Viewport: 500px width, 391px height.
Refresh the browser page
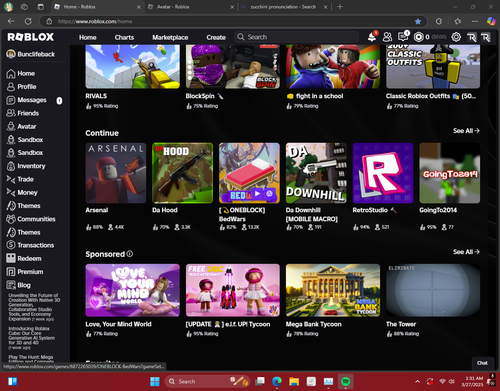coord(28,21)
